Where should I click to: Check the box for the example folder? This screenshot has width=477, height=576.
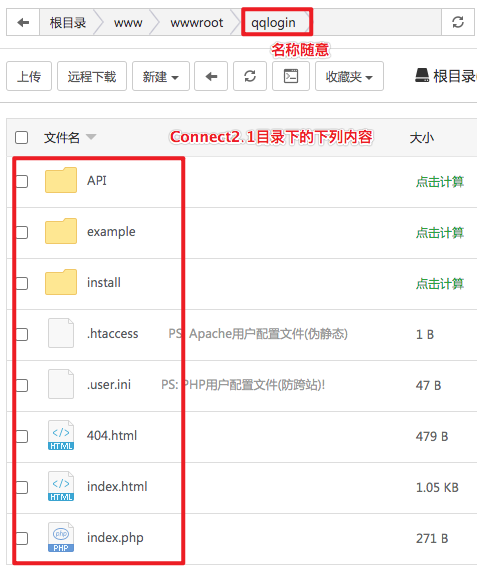pyautogui.click(x=21, y=232)
